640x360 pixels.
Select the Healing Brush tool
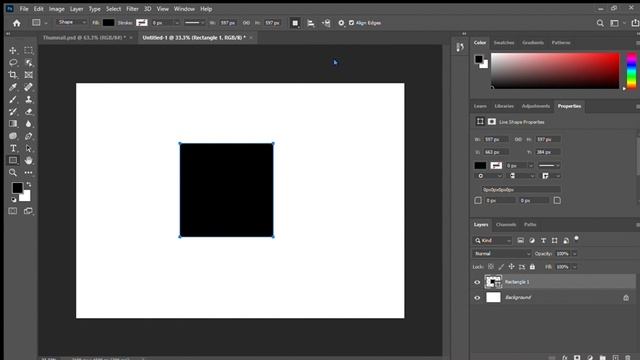click(x=28, y=87)
